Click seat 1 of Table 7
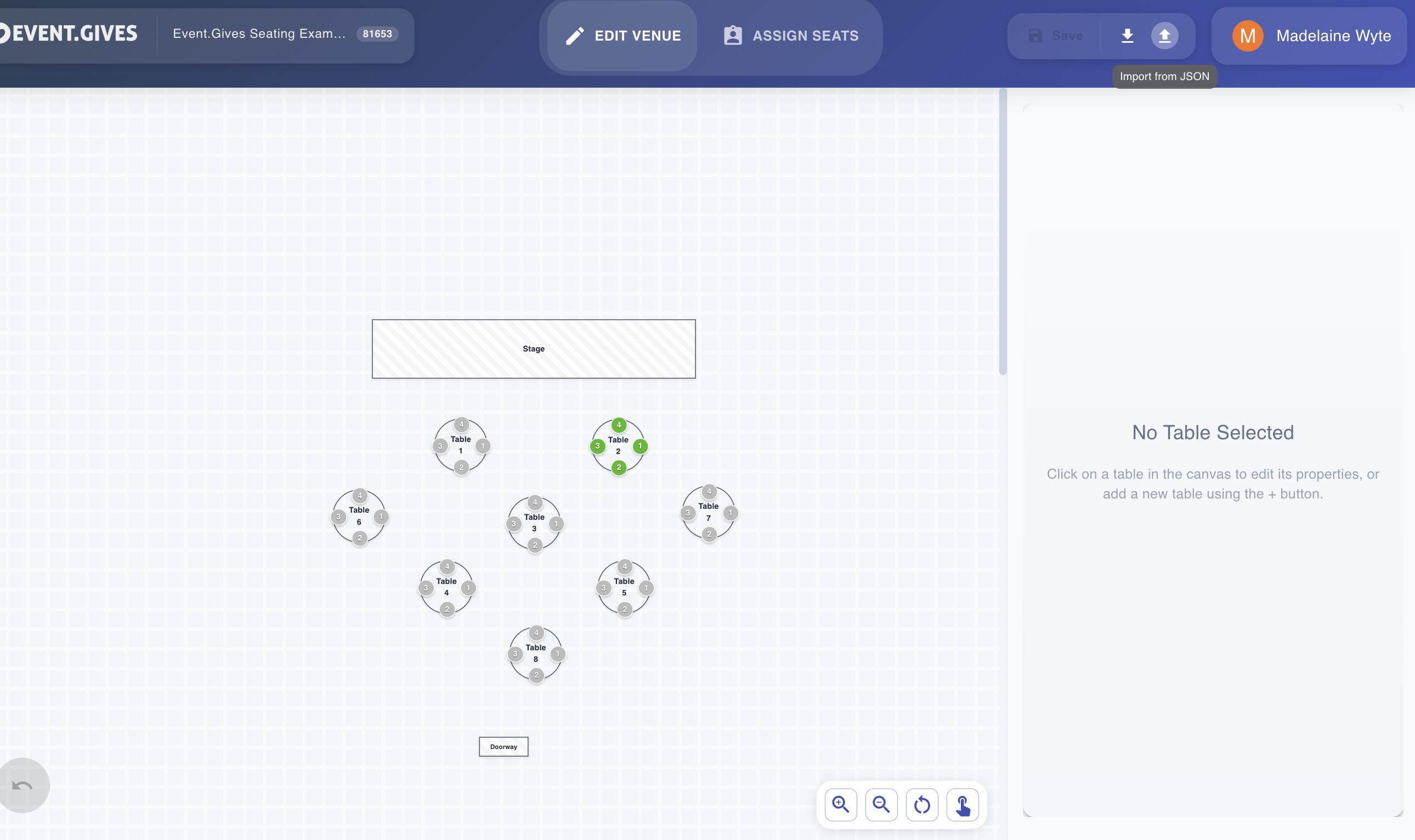 [x=730, y=512]
